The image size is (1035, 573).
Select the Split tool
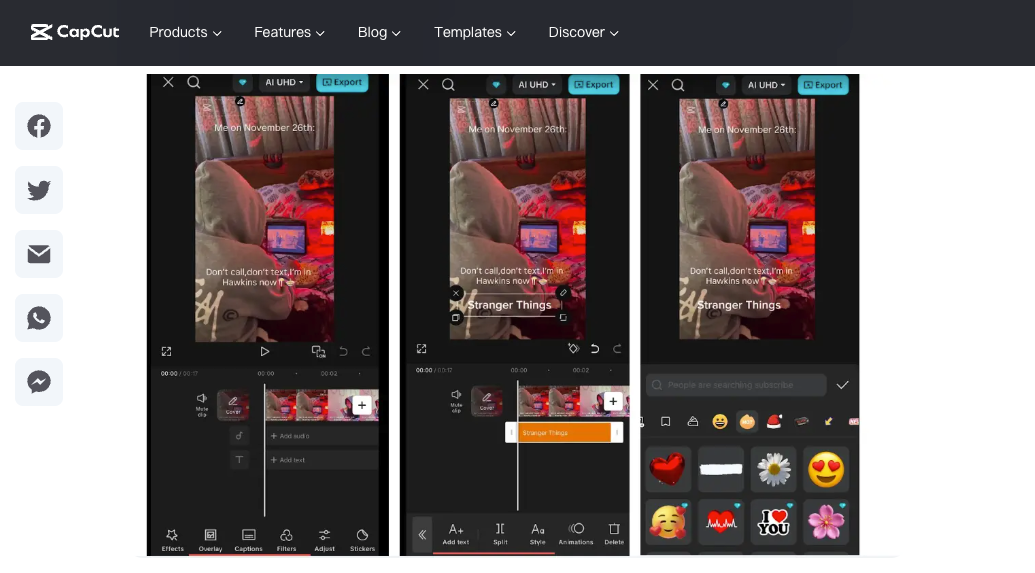pos(500,533)
